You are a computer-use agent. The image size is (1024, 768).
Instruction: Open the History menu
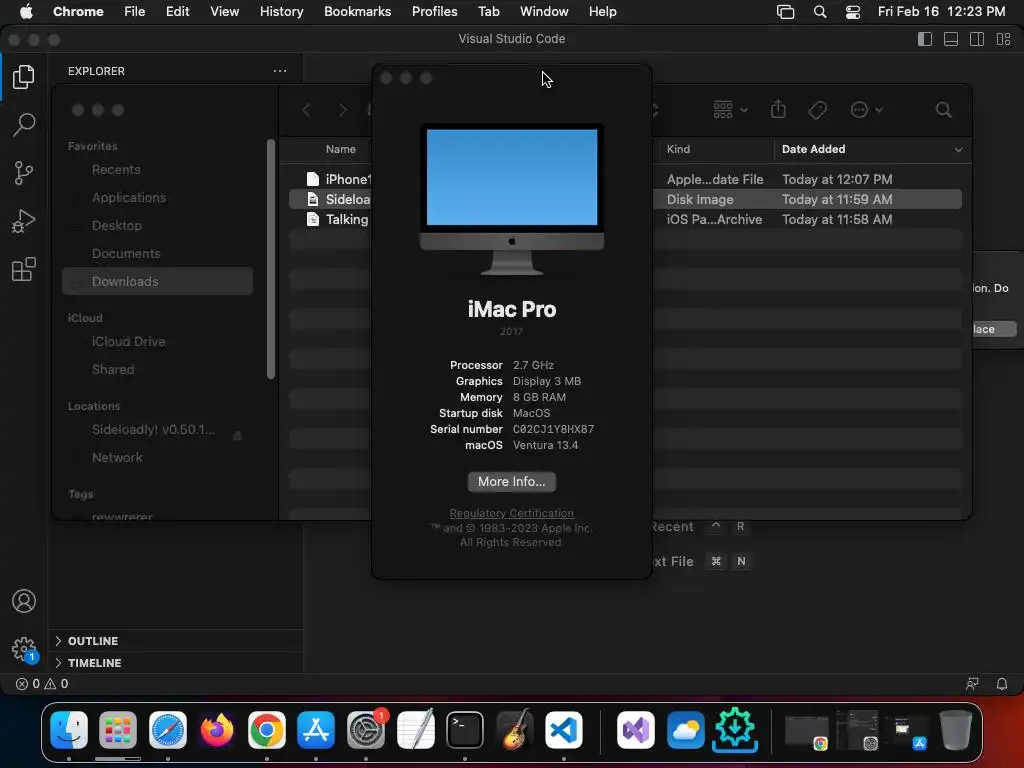click(x=281, y=11)
